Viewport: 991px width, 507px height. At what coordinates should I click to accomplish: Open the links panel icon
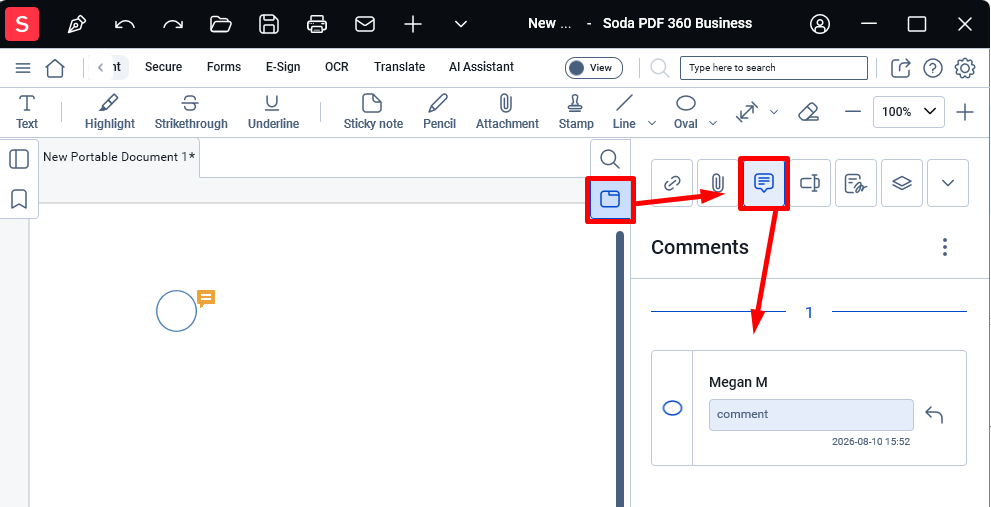[x=671, y=183]
